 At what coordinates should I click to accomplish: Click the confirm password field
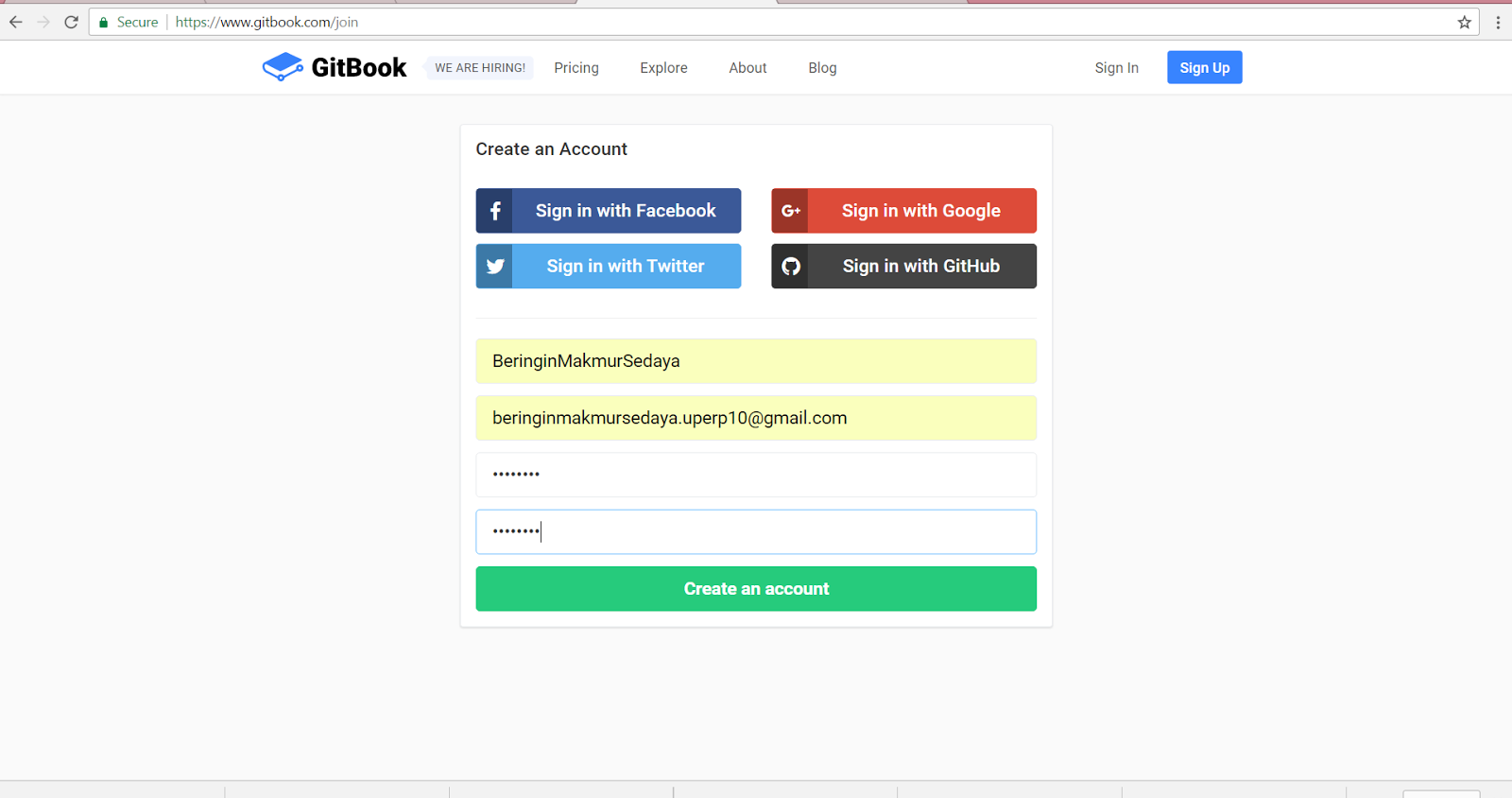[x=756, y=531]
